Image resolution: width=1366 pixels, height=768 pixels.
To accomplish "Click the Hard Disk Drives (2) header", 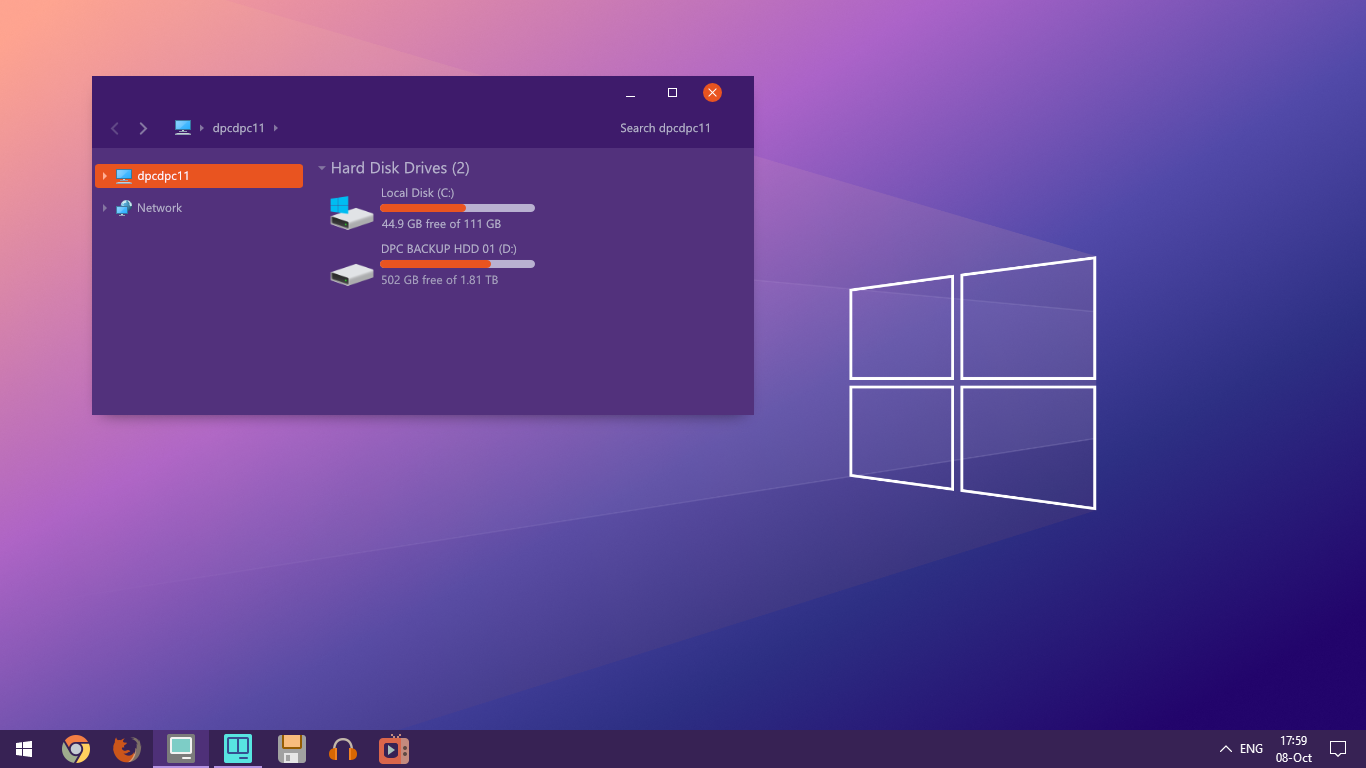I will pos(400,168).
